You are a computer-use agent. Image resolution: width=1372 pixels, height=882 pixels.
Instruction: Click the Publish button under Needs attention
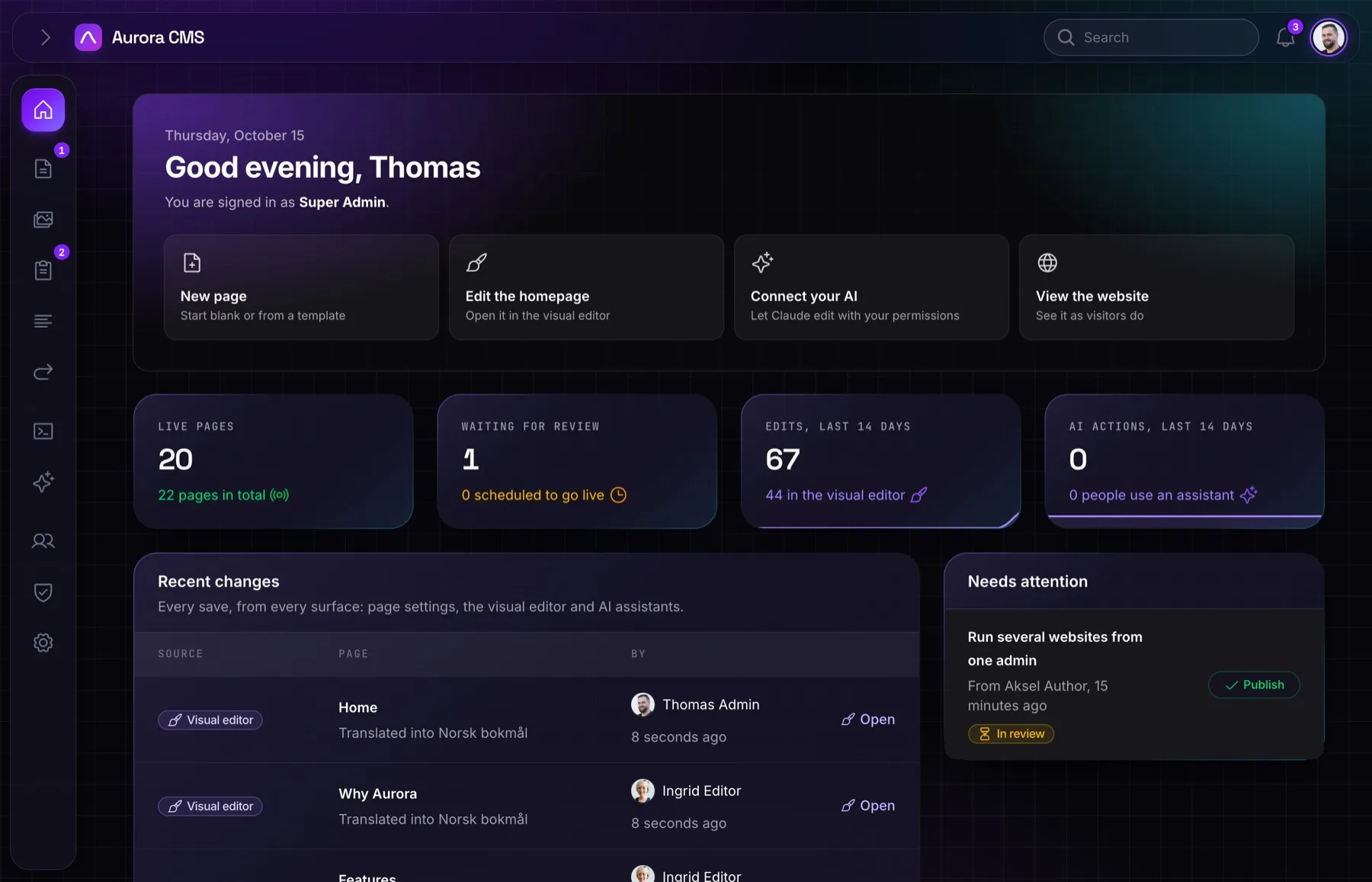[x=1254, y=685]
